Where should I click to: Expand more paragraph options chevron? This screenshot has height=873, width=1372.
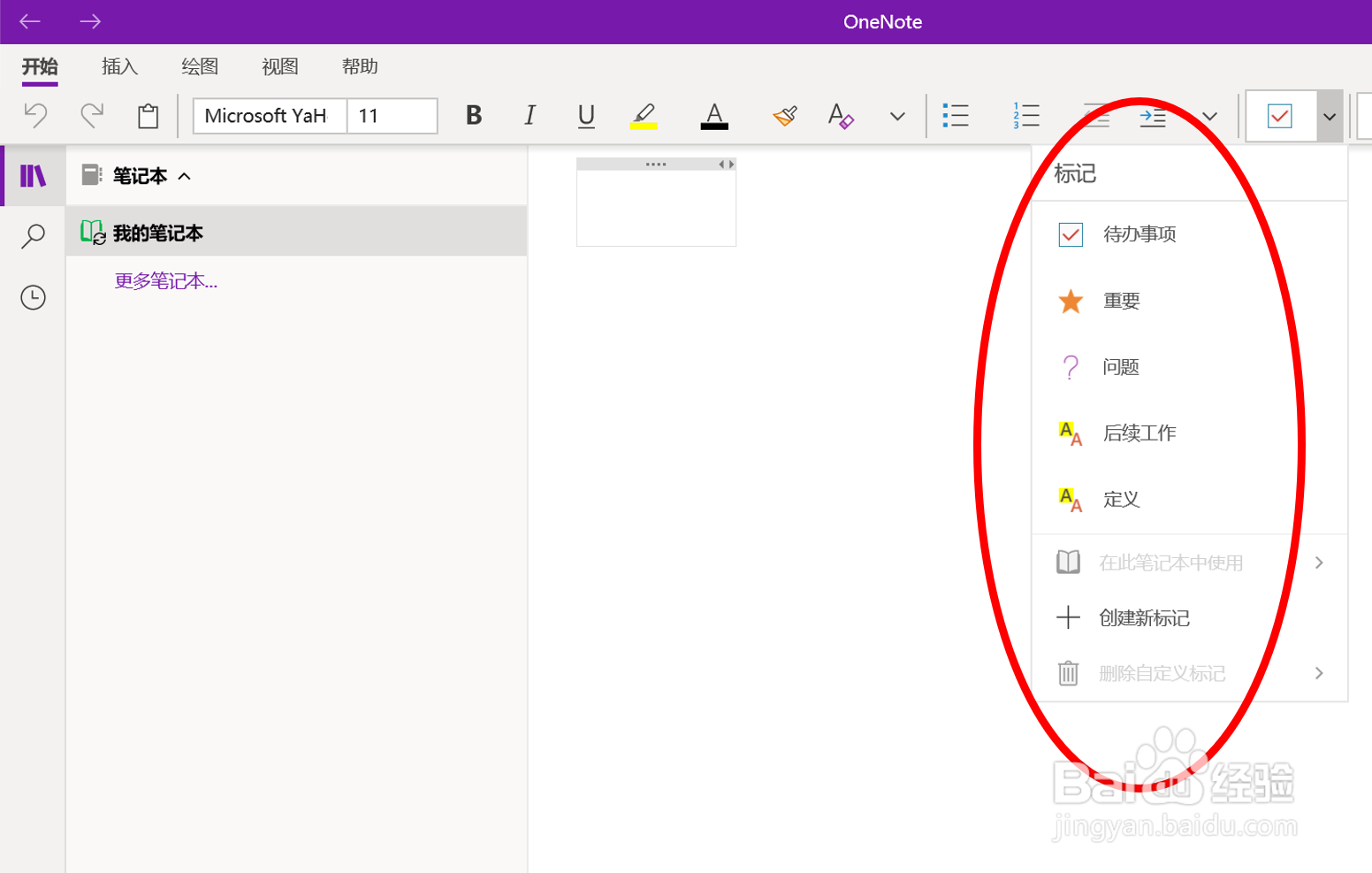[1210, 116]
